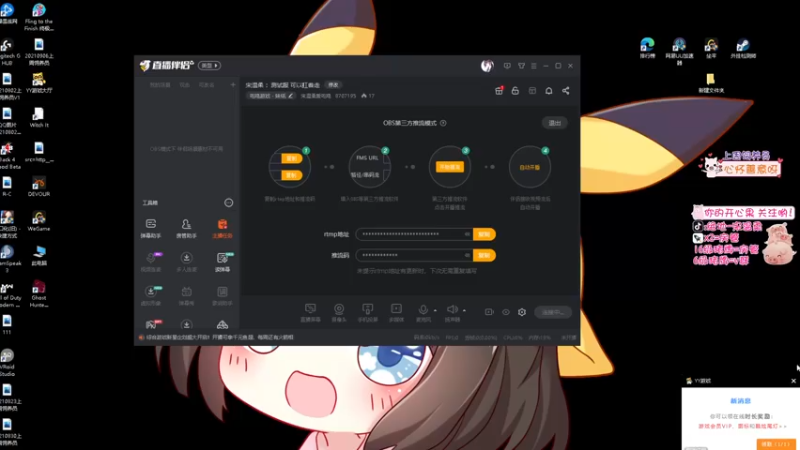Copy the rtmp address with orange button
Screen dimensions: 800x450
point(484,234)
